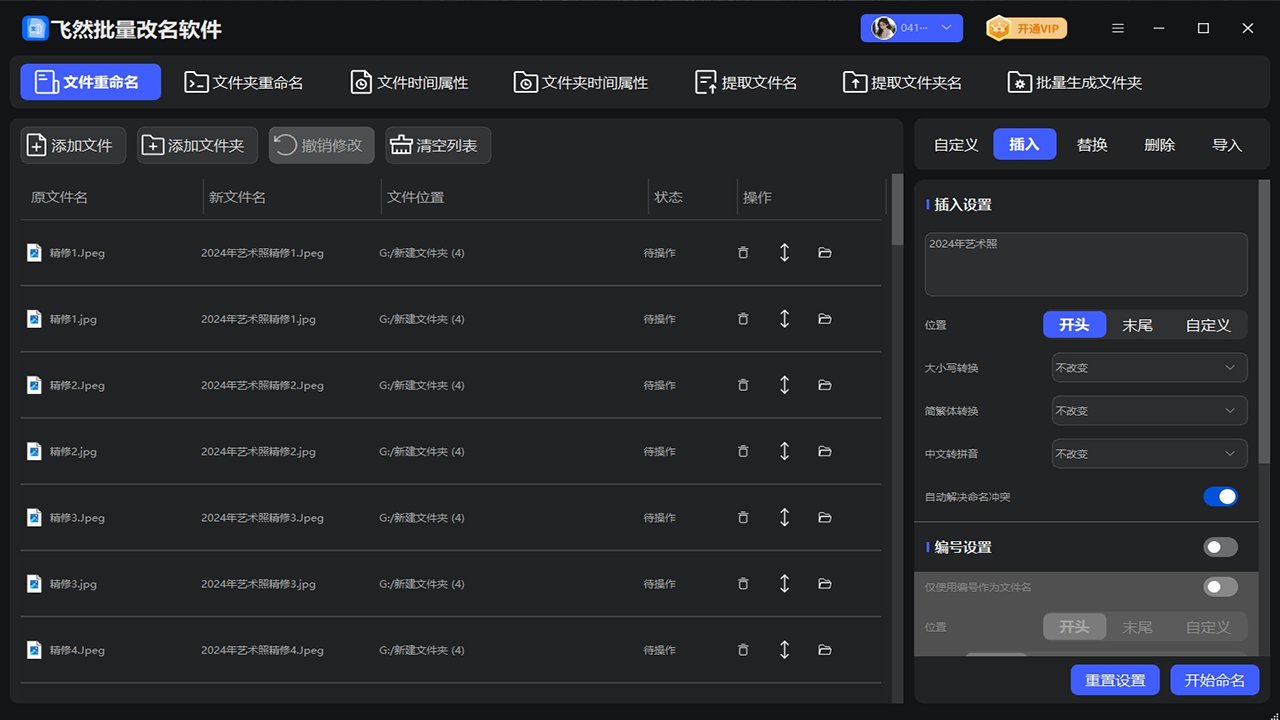Open folder location icon for 精修2.Jpeg row
The image size is (1280, 720).
point(825,385)
